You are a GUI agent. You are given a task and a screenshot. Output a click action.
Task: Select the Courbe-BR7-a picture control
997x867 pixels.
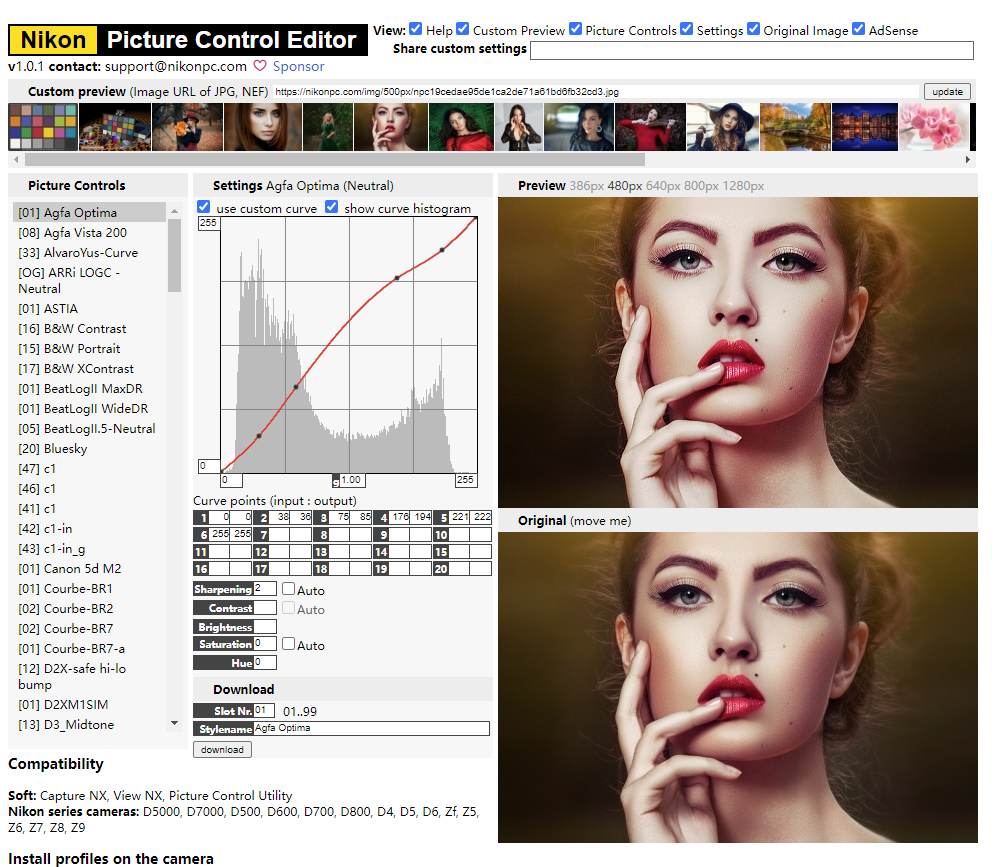click(72, 648)
